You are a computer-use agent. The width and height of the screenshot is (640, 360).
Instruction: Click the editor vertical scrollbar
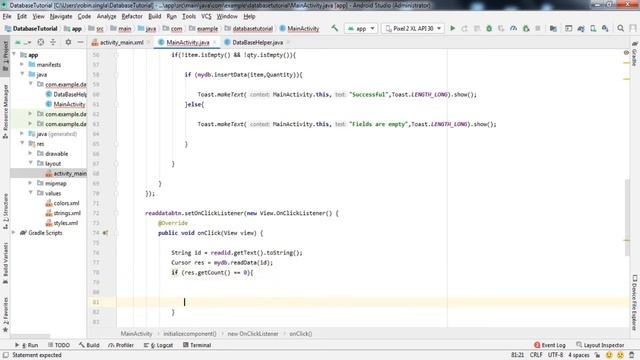point(627,218)
